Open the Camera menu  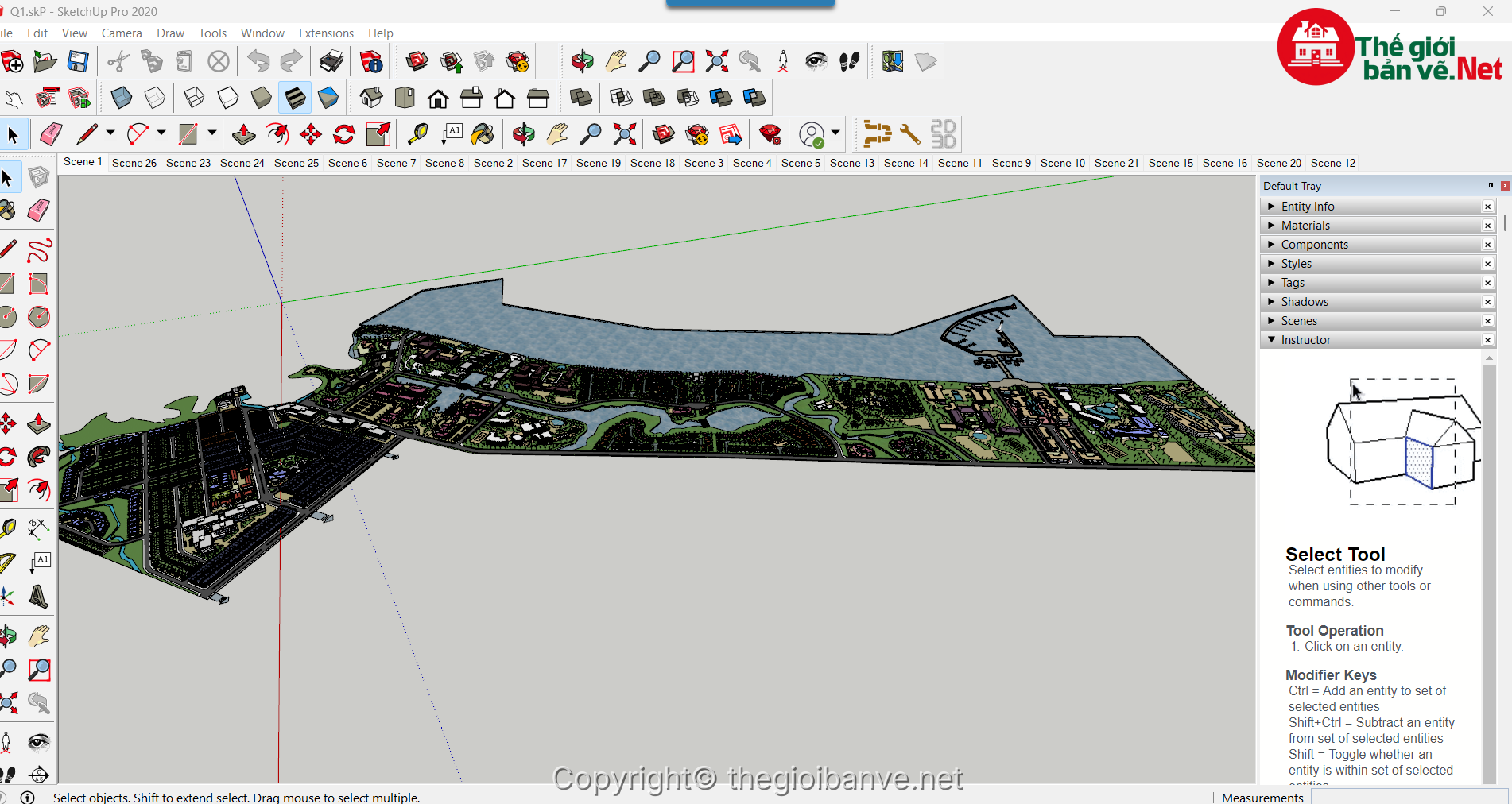coord(122,33)
